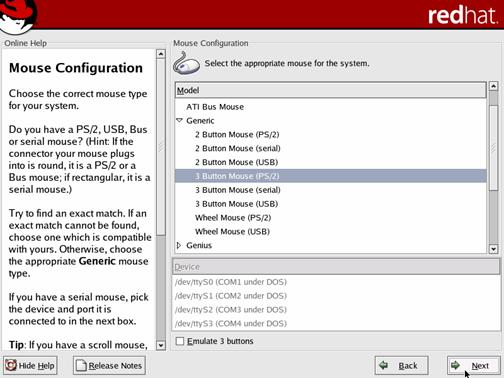504x378 pixels.
Task: Pick /dev/ttyS0 (COM1 under DOS) device
Action: pyautogui.click(x=231, y=282)
